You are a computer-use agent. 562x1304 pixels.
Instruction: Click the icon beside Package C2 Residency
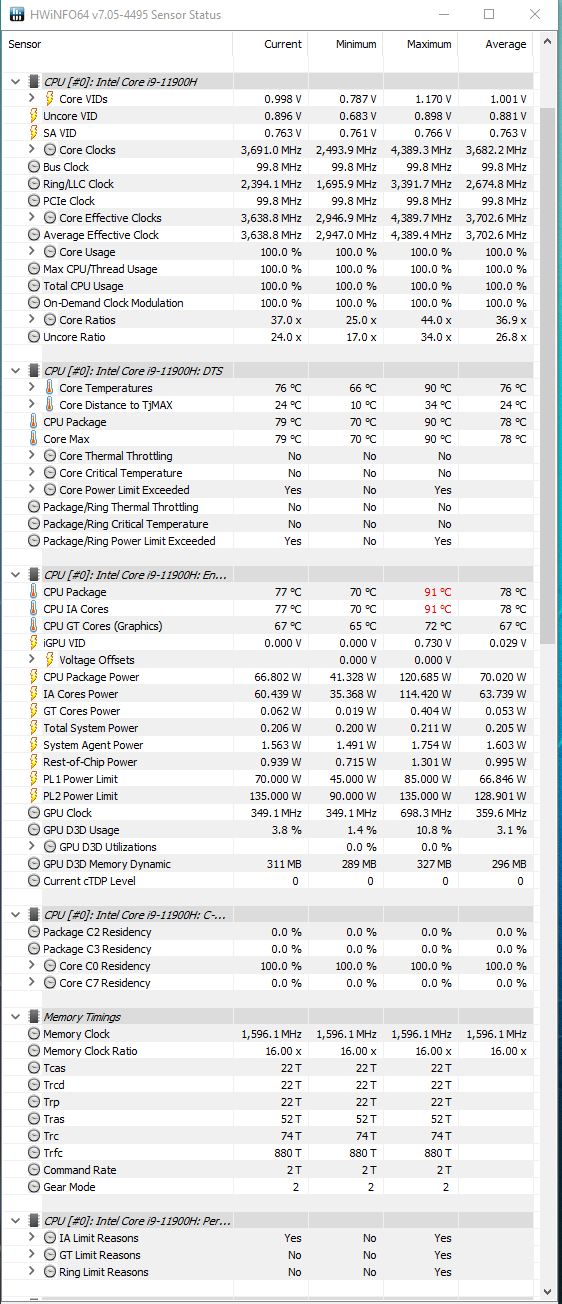pos(34,932)
